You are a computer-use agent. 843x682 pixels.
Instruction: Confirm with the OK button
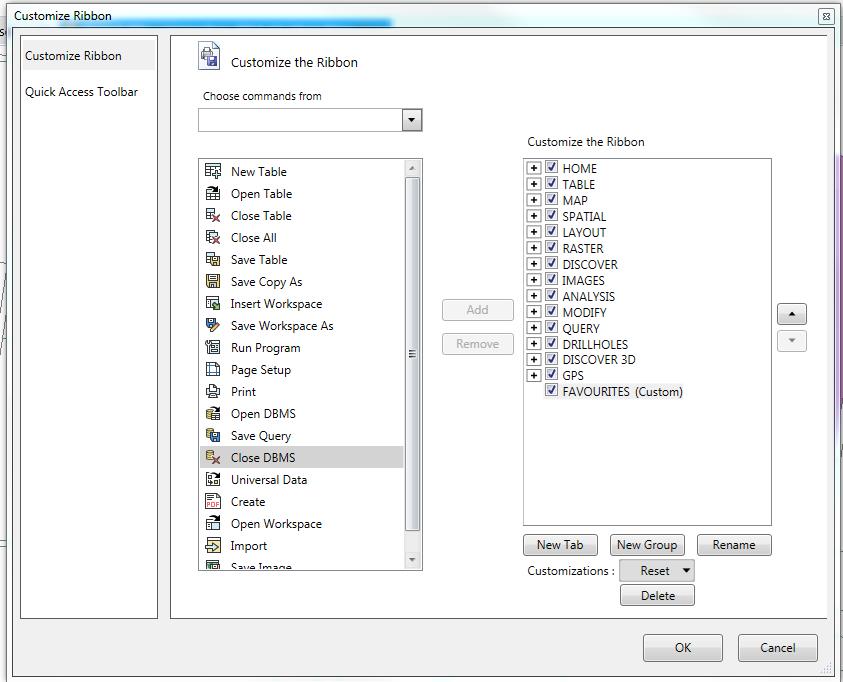point(683,648)
